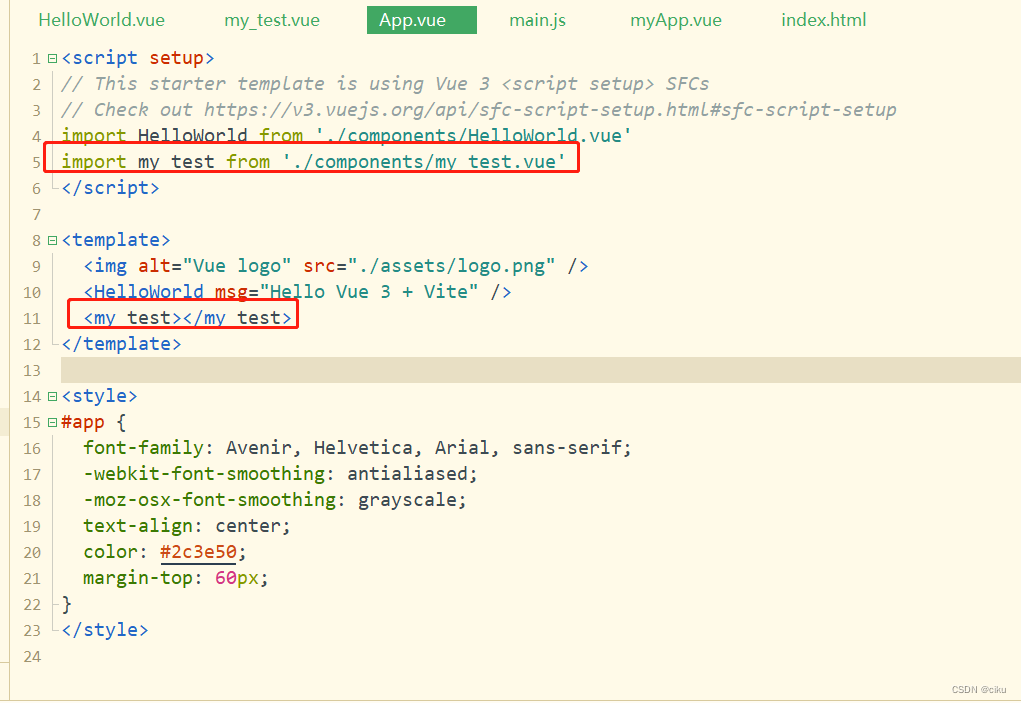The image size is (1021, 703).
Task: Click the closing </template> tag
Action: click(x=121, y=344)
